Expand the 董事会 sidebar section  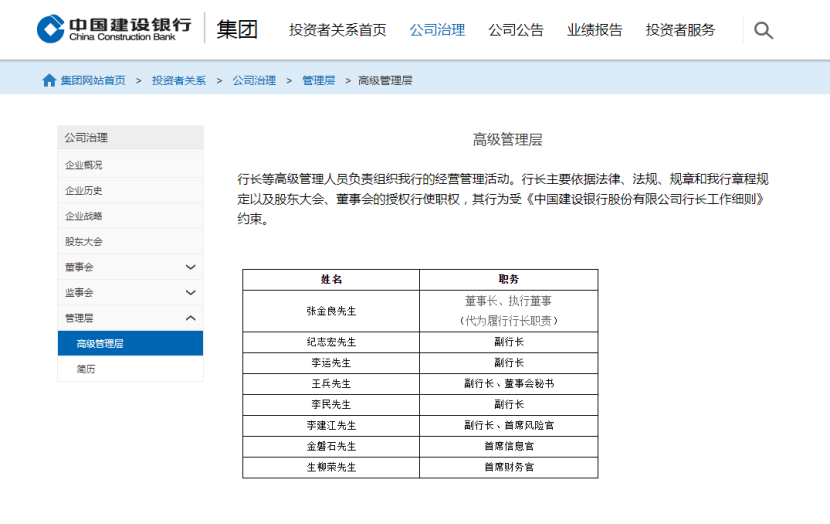click(190, 267)
